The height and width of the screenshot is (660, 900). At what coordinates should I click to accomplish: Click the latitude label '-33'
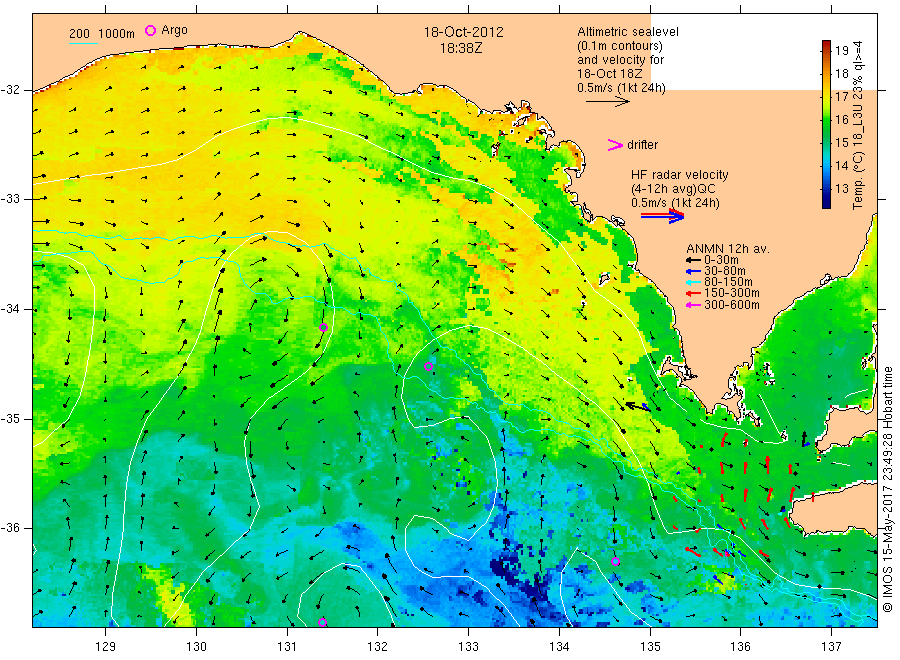pyautogui.click(x=10, y=199)
